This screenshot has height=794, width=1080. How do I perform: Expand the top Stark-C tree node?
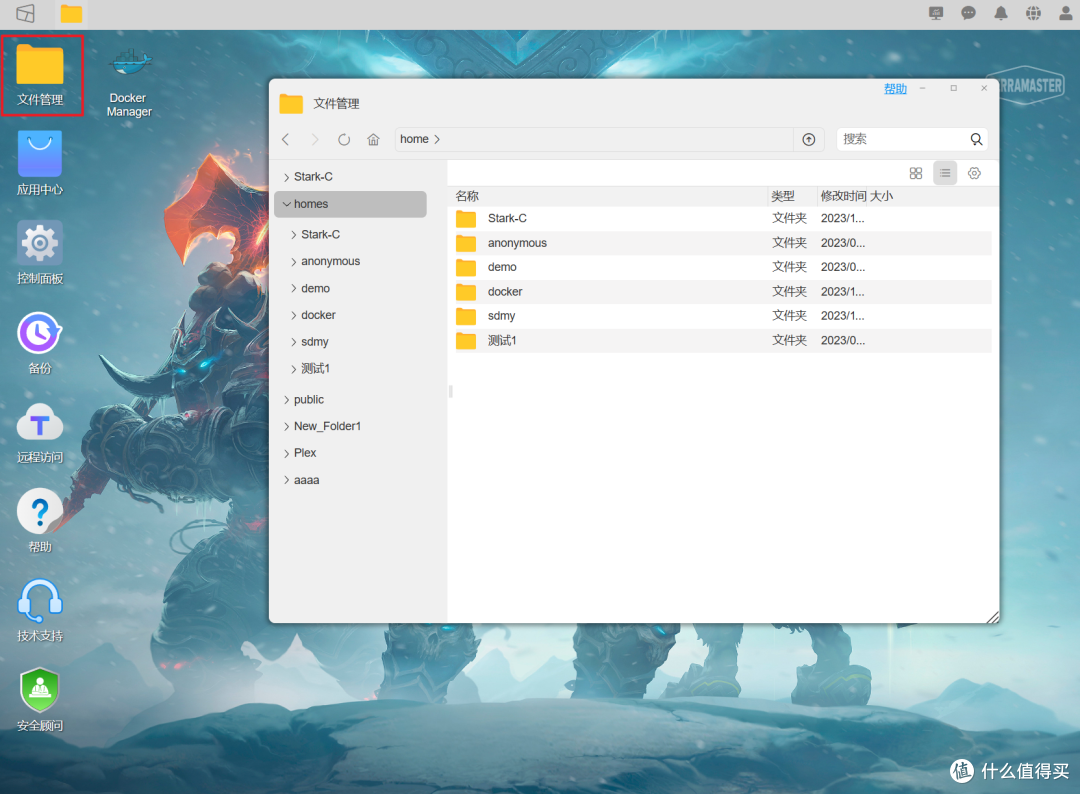click(x=287, y=177)
